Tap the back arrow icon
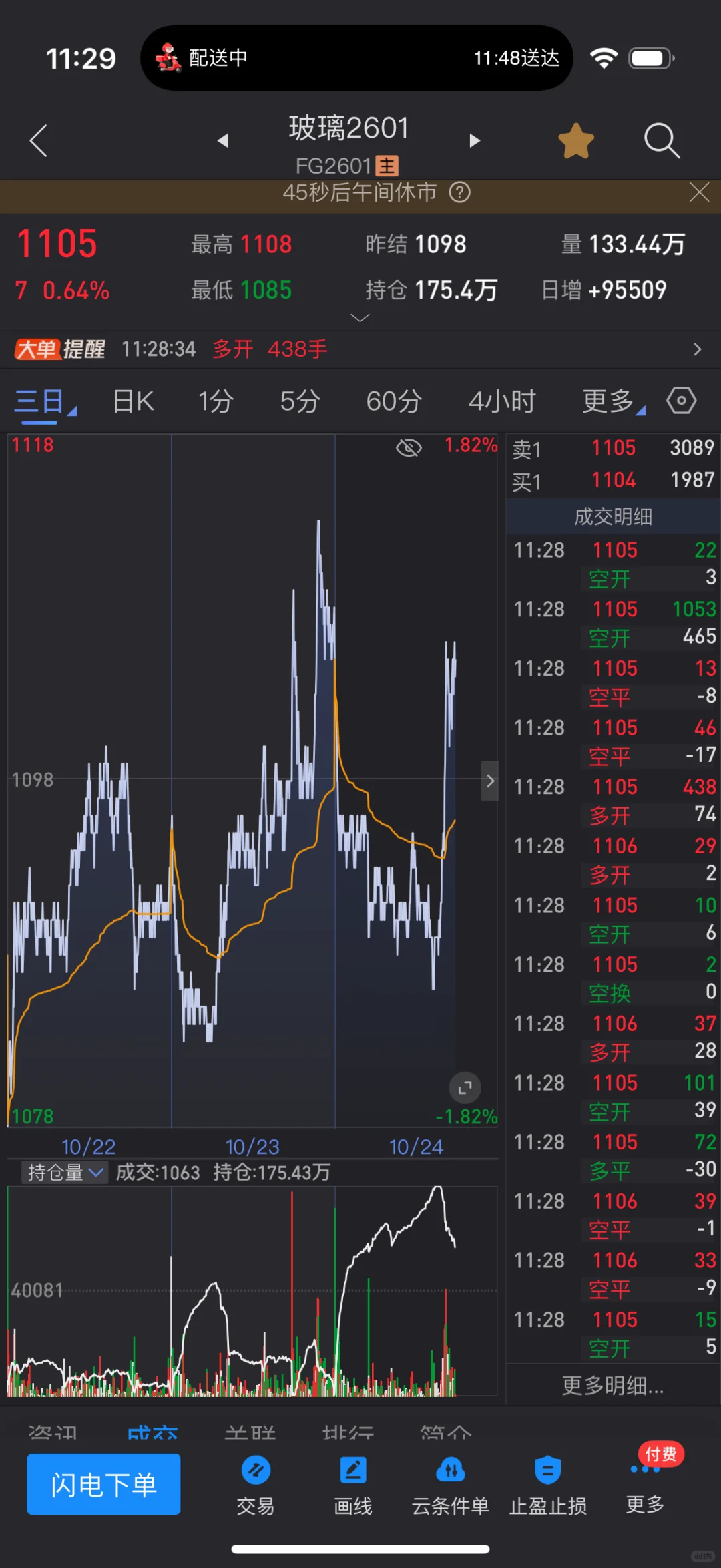Image resolution: width=721 pixels, height=1568 pixels. click(39, 140)
